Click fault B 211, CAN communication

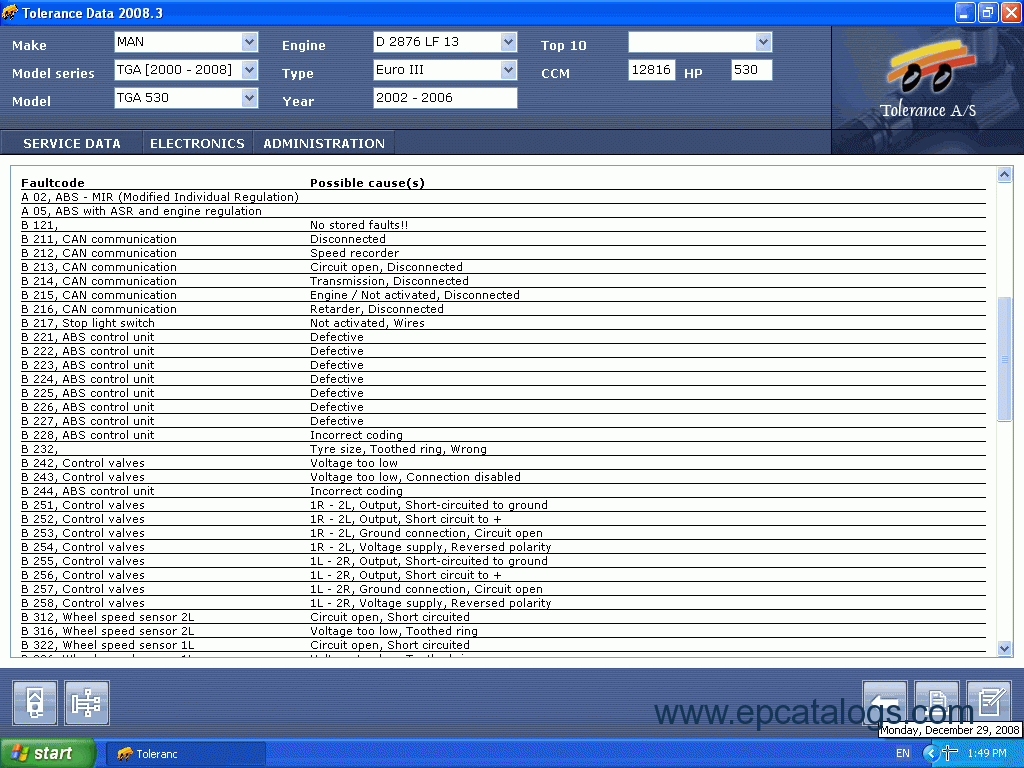tap(503, 239)
